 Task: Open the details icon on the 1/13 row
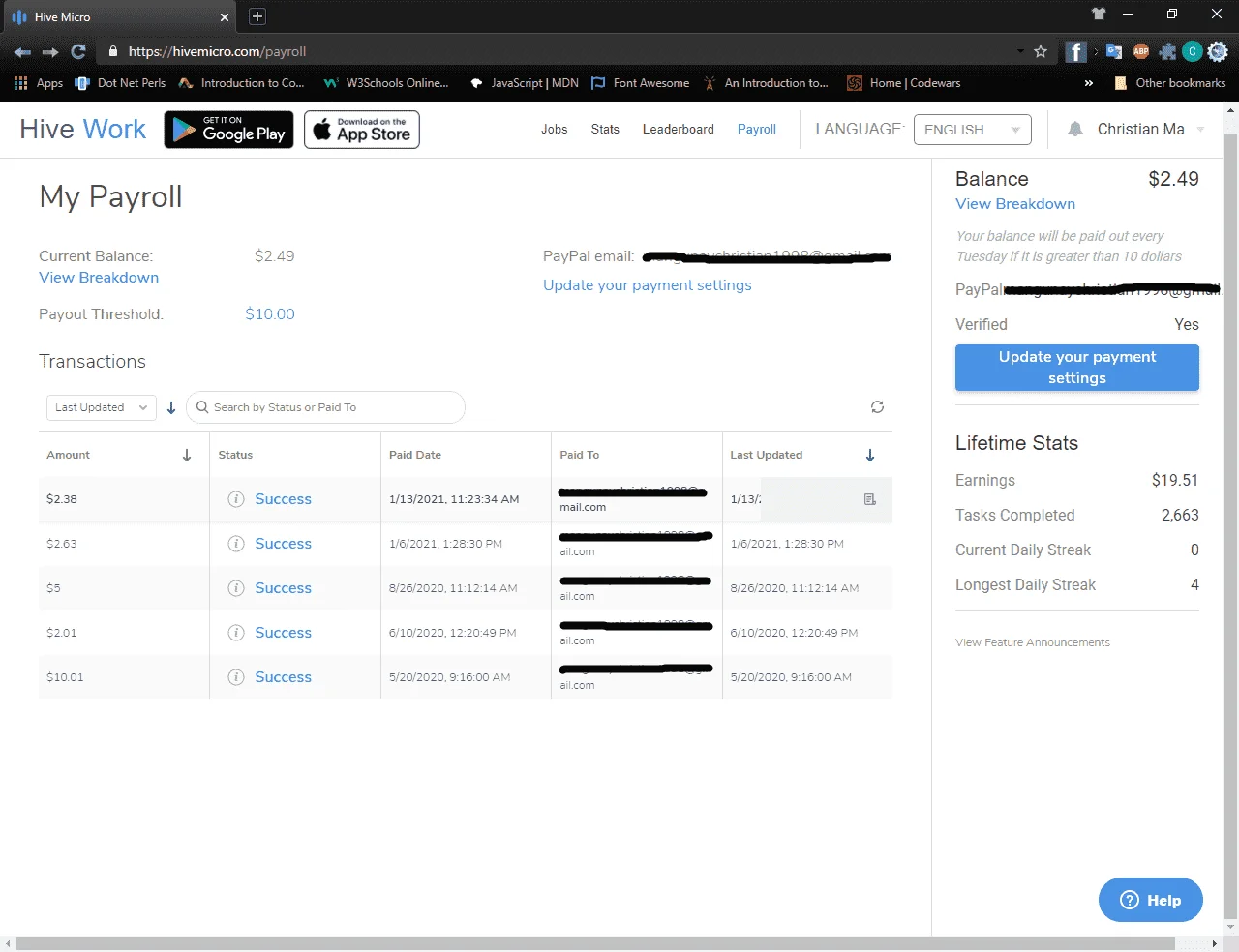pyautogui.click(x=870, y=499)
